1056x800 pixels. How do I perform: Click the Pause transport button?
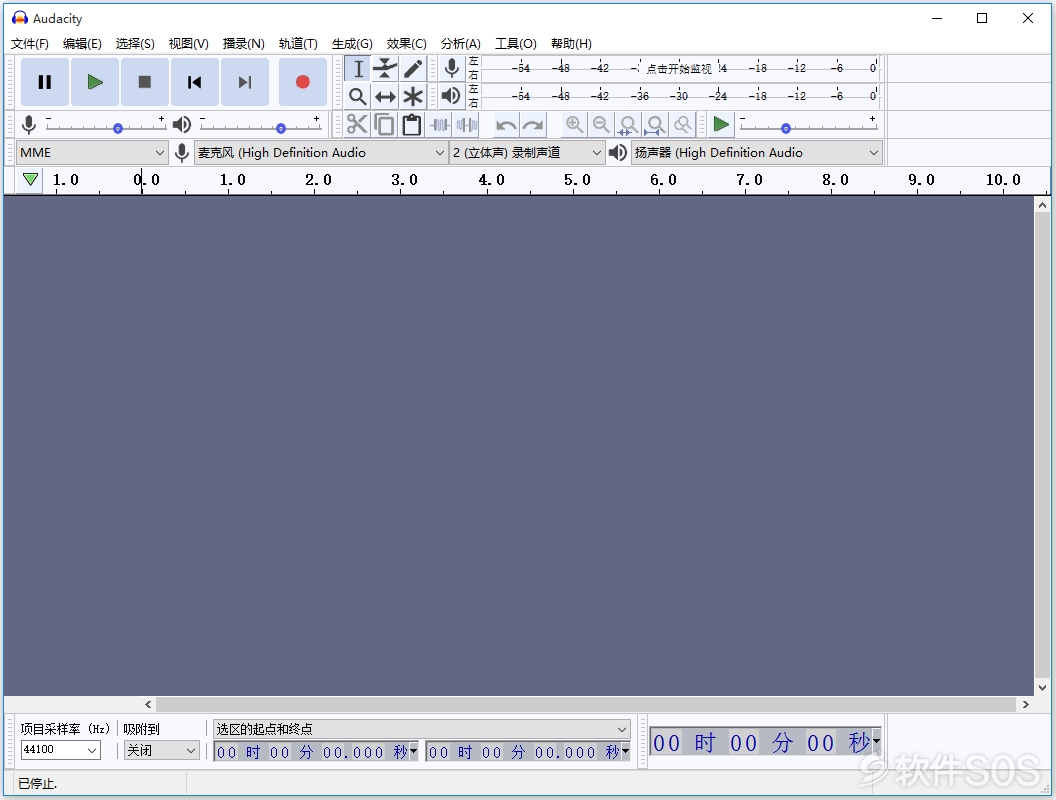pos(45,82)
